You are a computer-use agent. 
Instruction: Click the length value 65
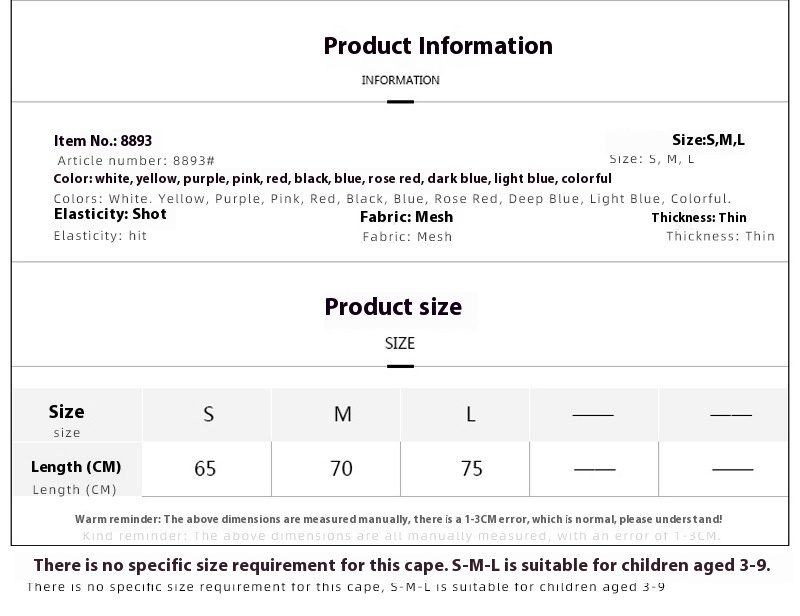pyautogui.click(x=205, y=469)
